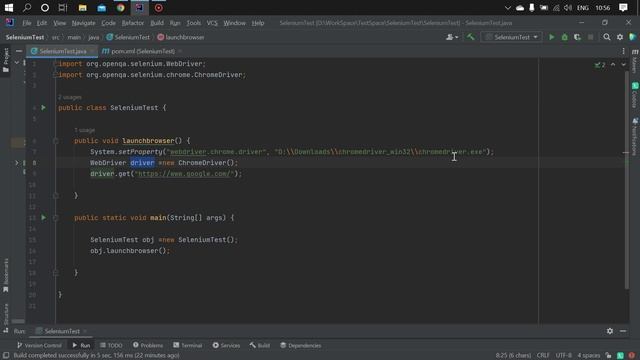The image size is (640, 360).
Task: Click caret position 8:25 in status bar
Action: [x=513, y=356]
